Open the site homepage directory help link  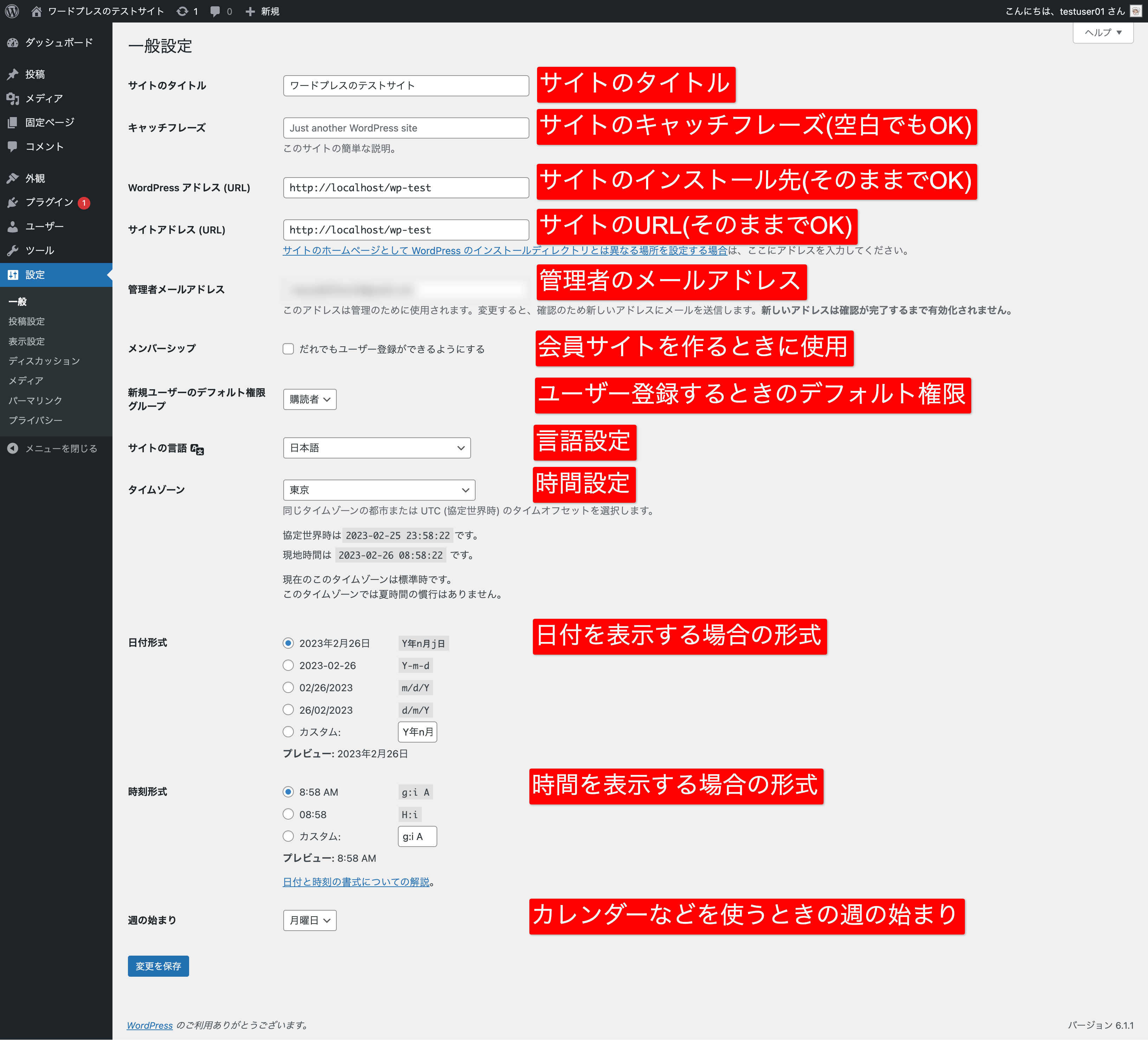point(505,250)
